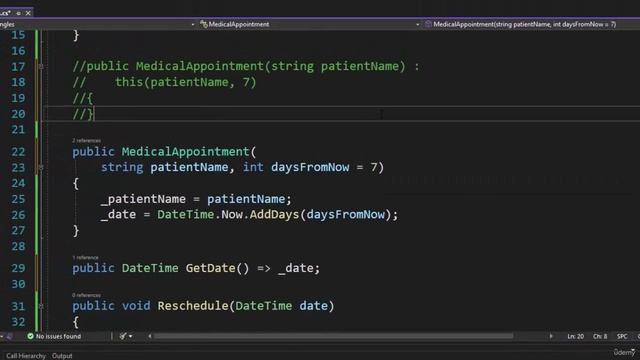The image size is (640, 360).
Task: Click the 'No issues found' status text
Action: coord(58,336)
